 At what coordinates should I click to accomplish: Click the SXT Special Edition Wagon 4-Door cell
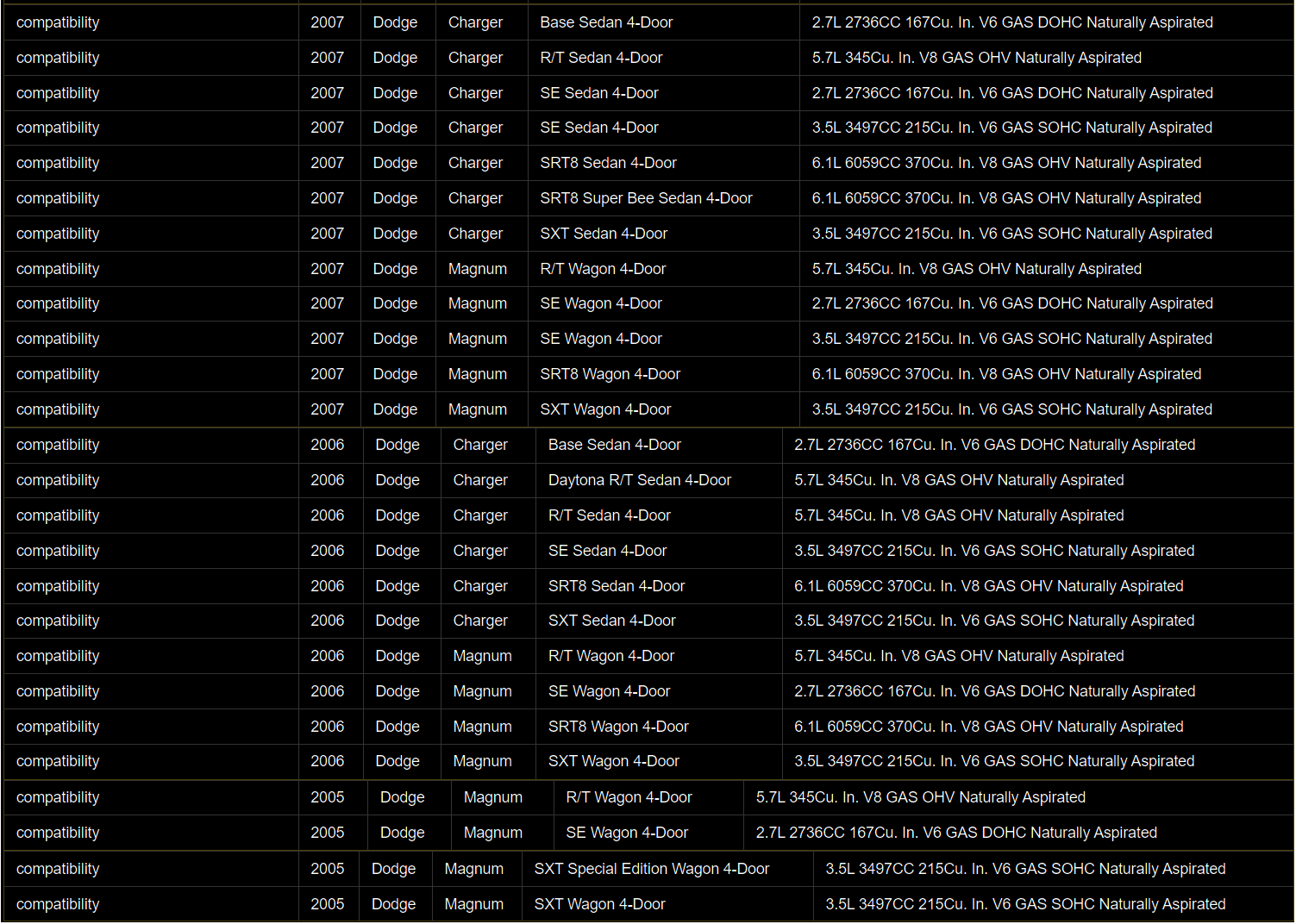coord(651,869)
